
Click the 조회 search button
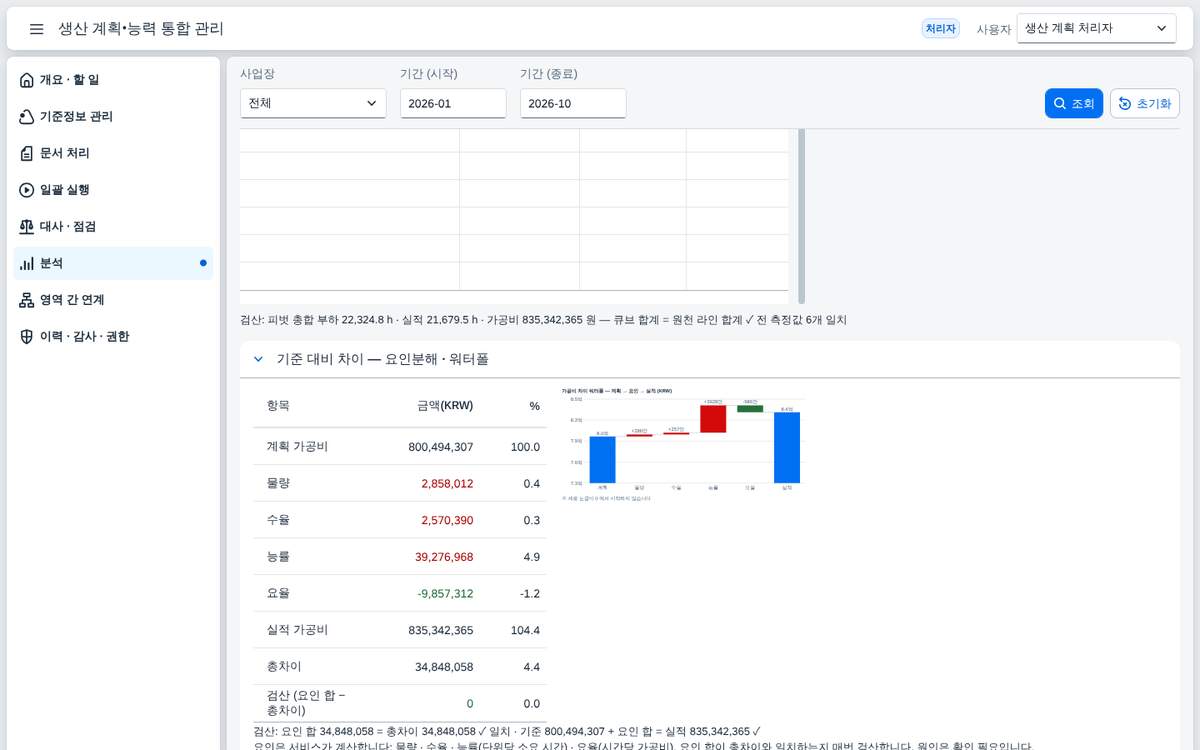1074,104
